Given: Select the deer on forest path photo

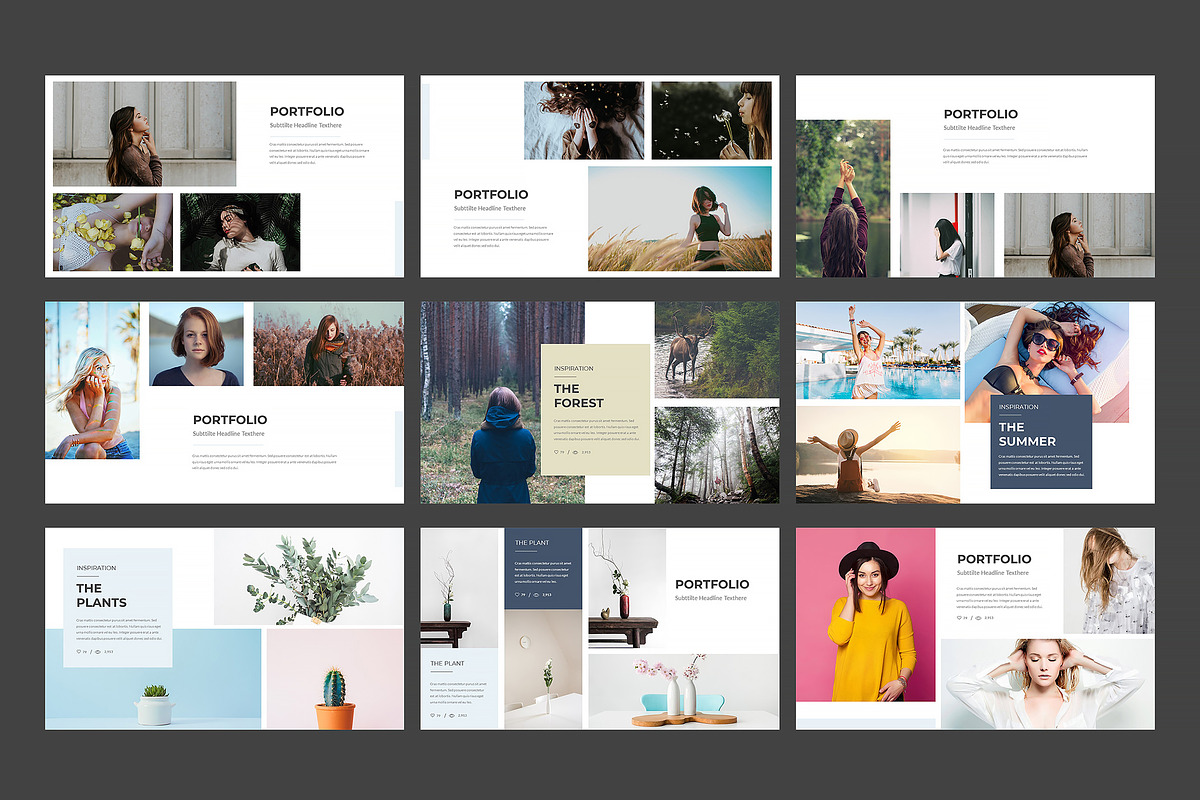Looking at the screenshot, I should point(717,350).
